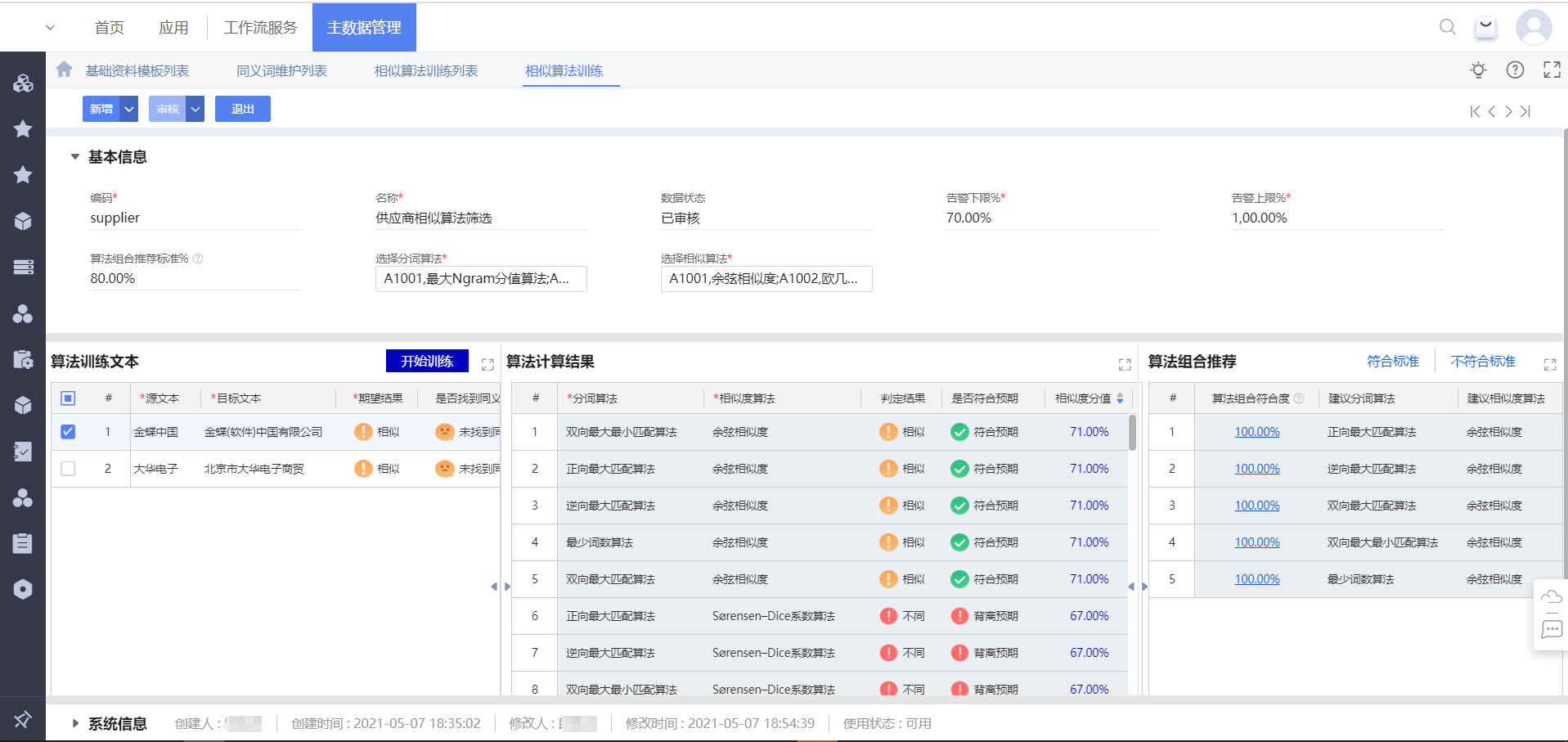Click the lightbulb icon in tab bar

click(1478, 70)
